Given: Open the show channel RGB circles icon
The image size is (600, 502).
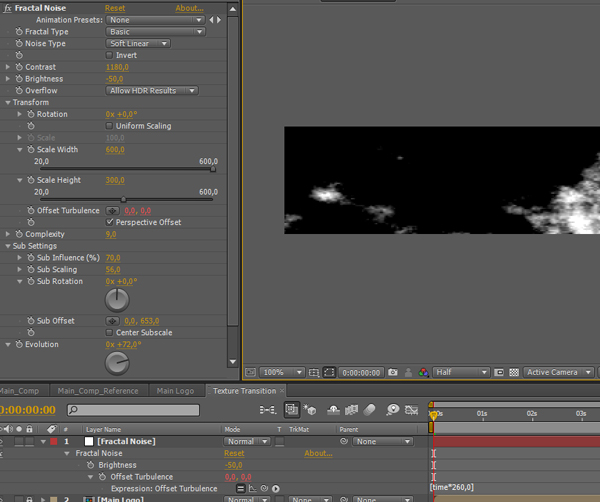Looking at the screenshot, I should (424, 372).
